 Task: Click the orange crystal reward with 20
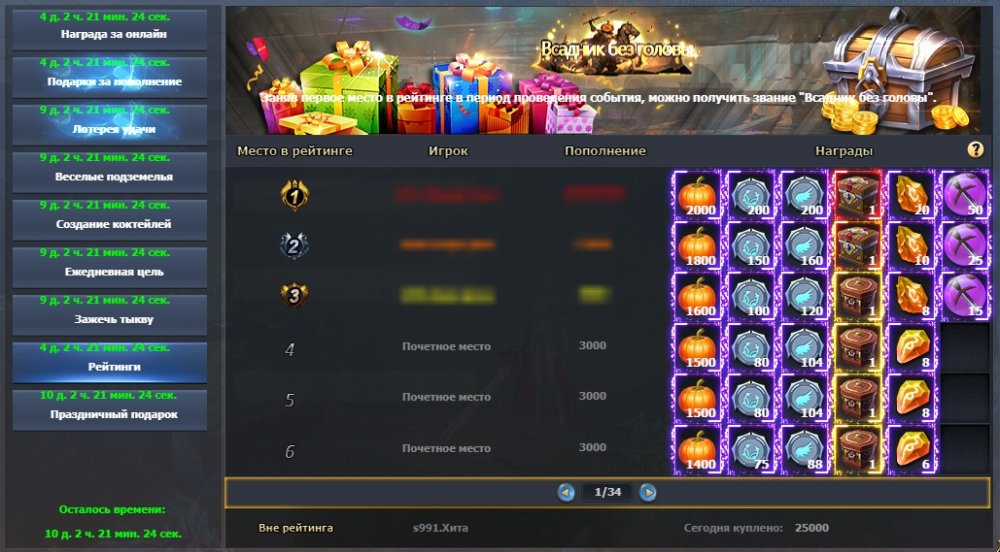point(911,195)
